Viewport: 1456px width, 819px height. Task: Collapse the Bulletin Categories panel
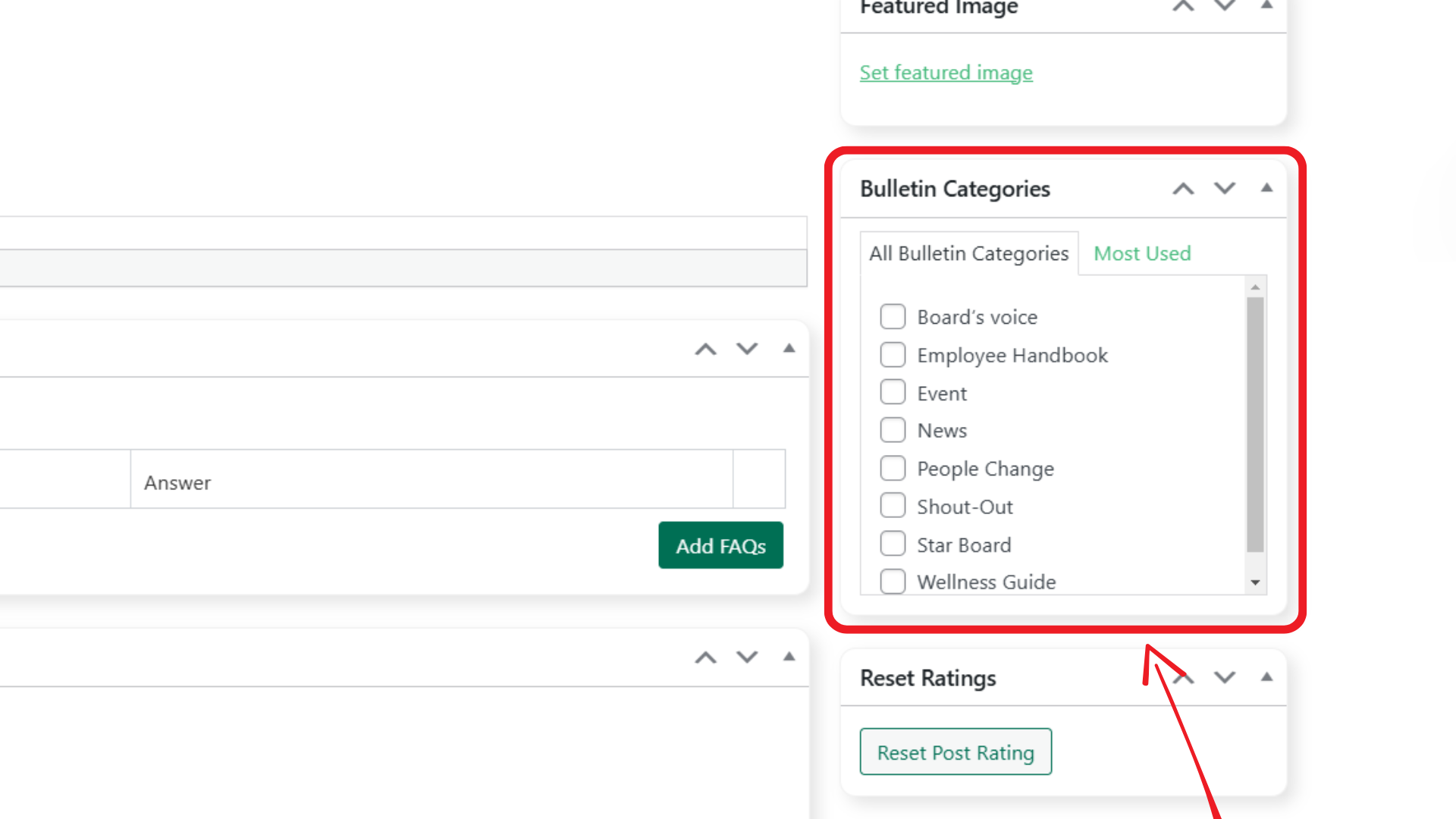[x=1266, y=189]
